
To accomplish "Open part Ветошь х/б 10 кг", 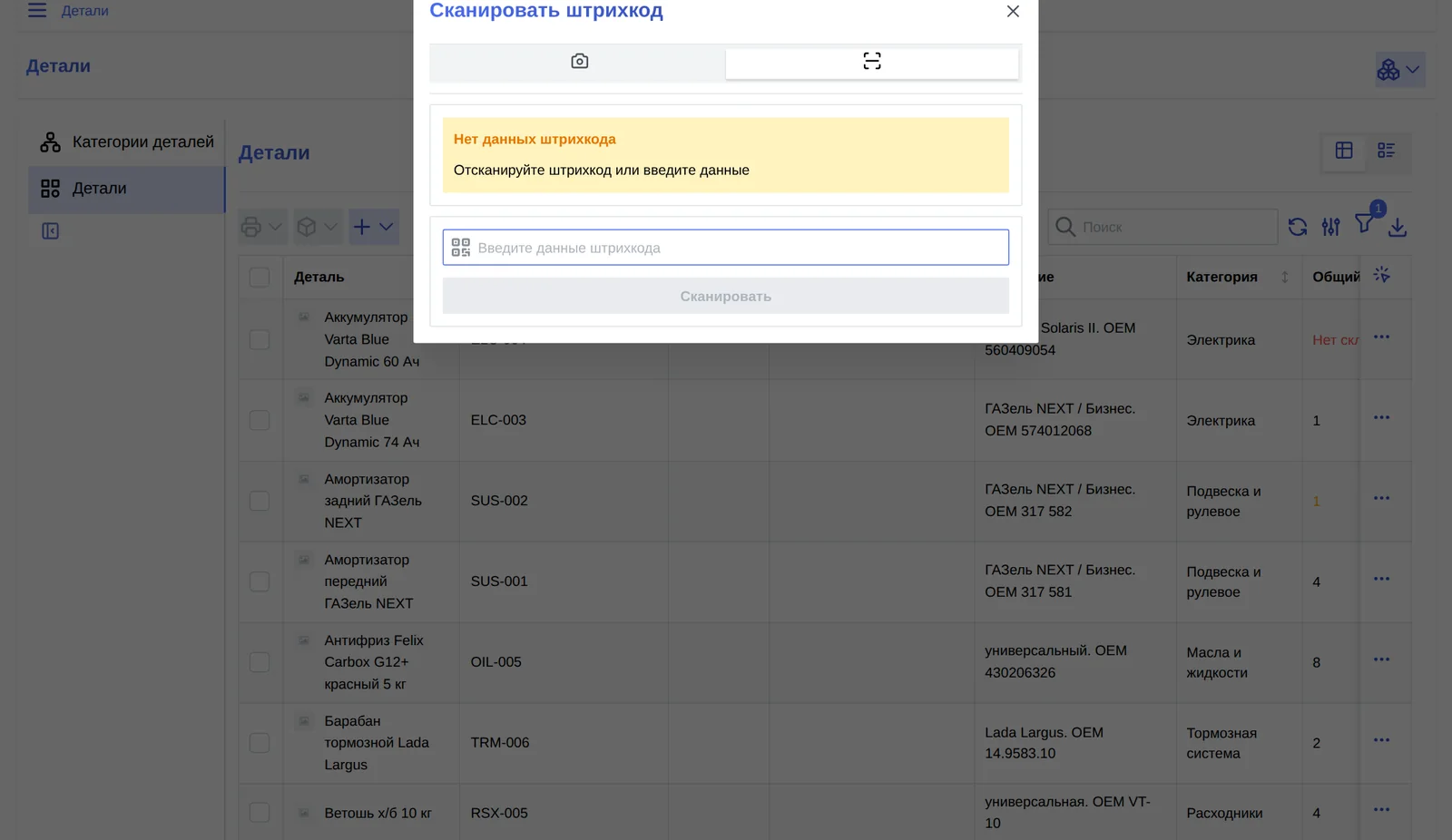I will (378, 814).
